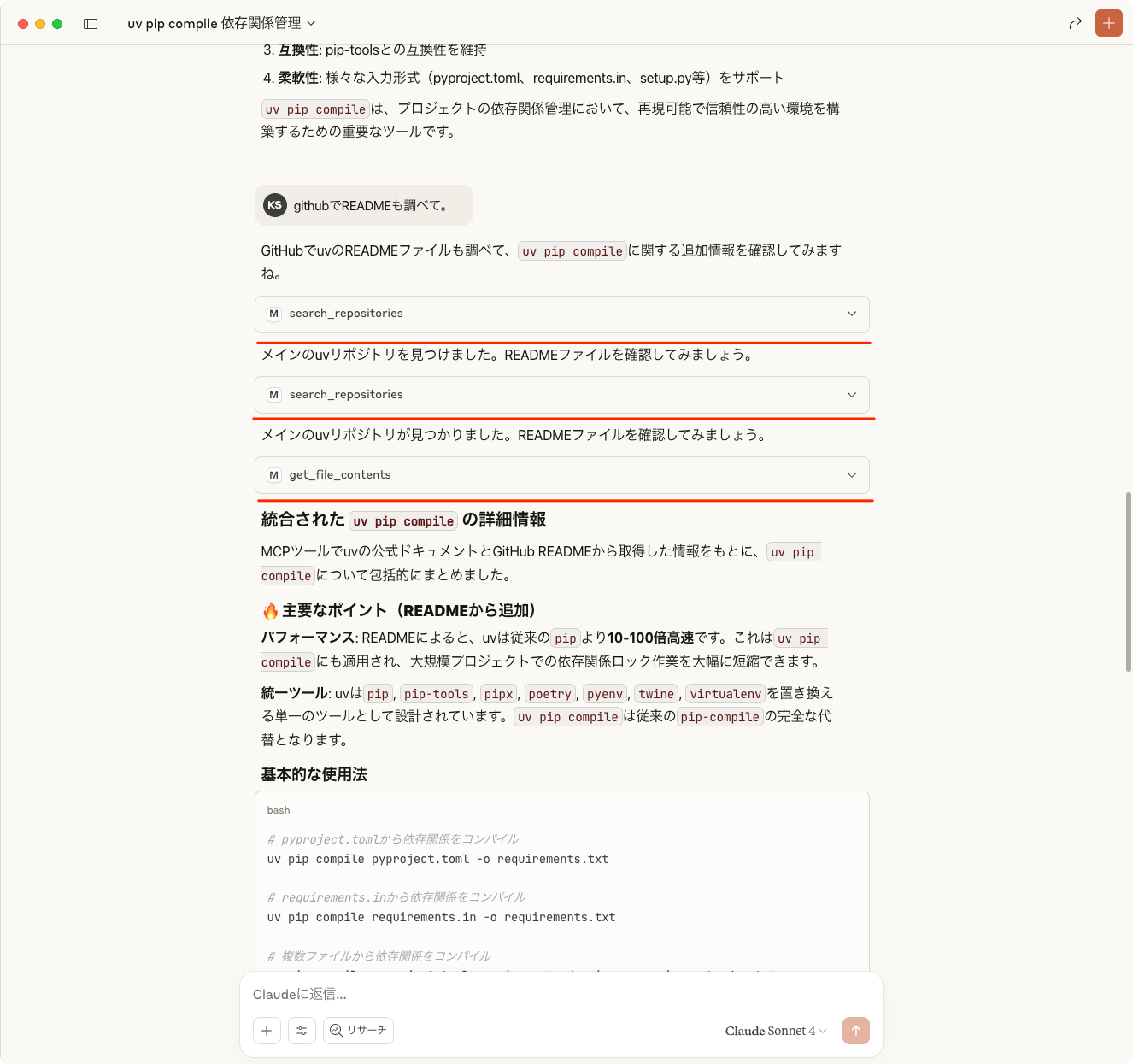Click the macOS fullscreen window button

click(x=57, y=24)
